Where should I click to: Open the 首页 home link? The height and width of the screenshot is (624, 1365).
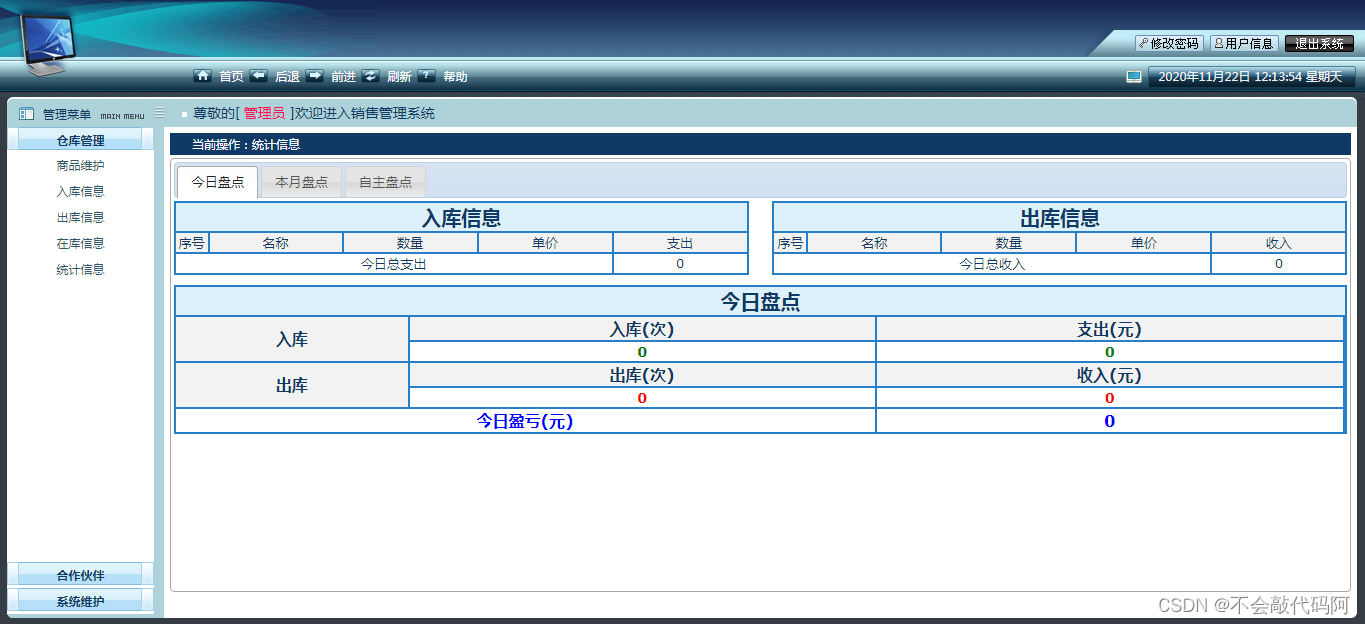point(231,77)
